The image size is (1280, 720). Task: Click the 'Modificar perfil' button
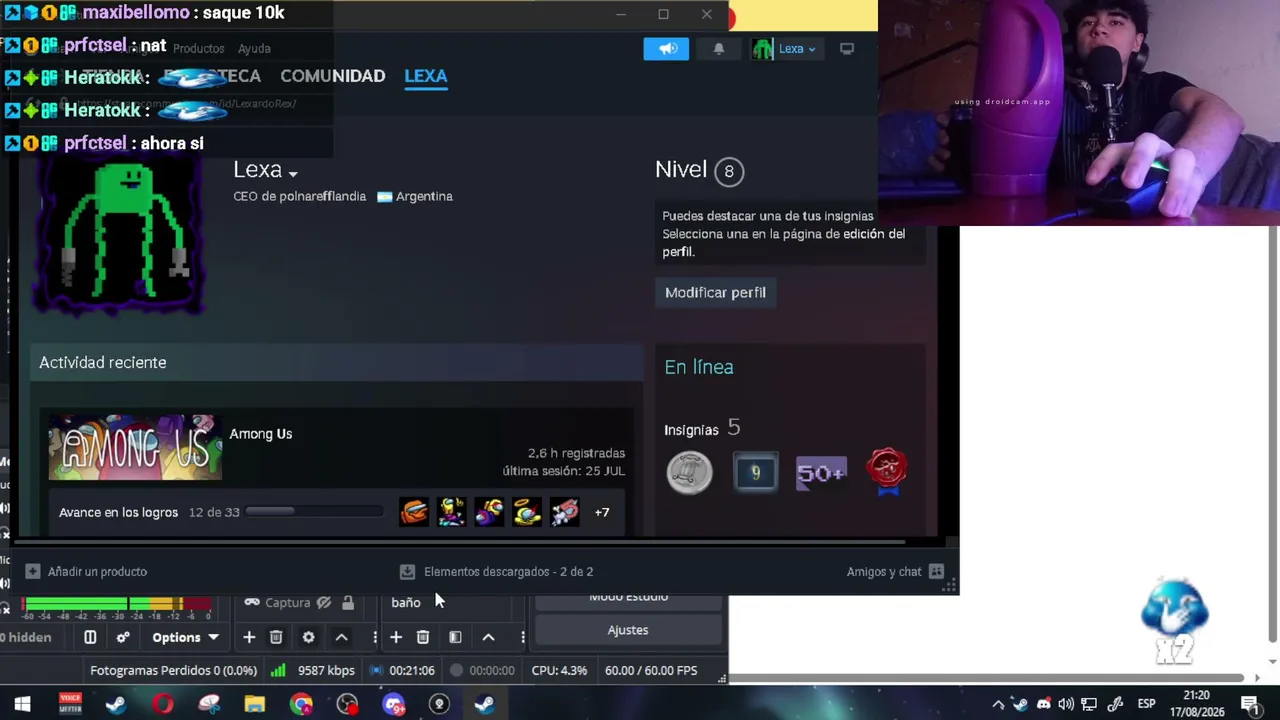coord(715,292)
